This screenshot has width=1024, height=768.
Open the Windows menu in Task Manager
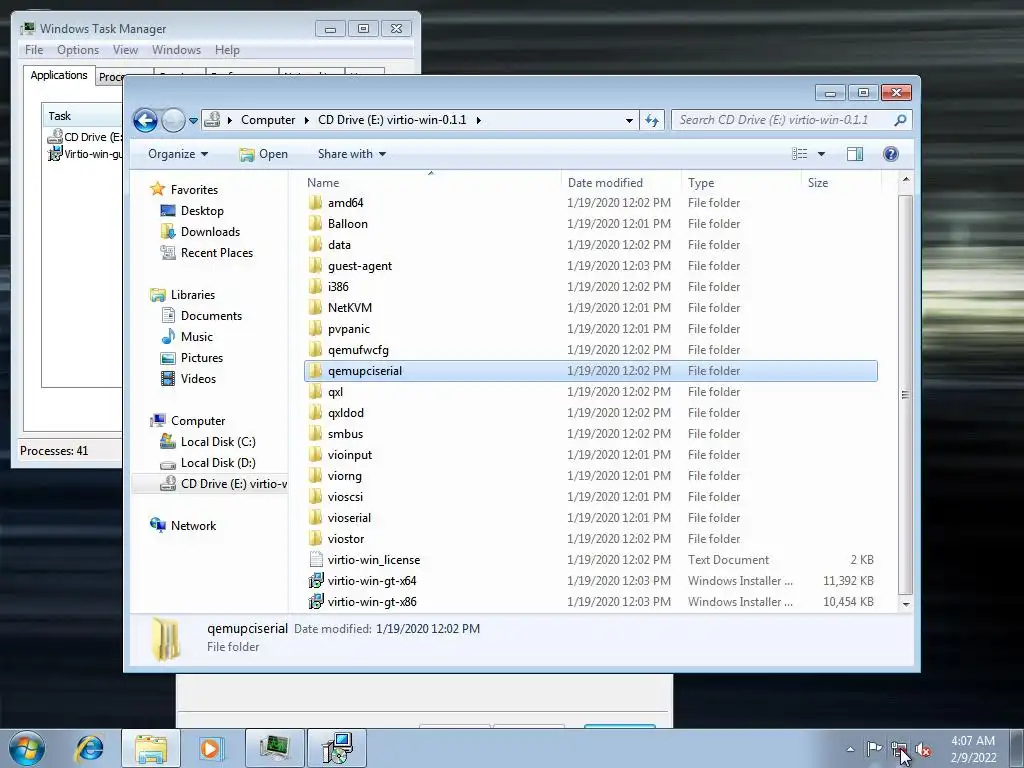[176, 50]
